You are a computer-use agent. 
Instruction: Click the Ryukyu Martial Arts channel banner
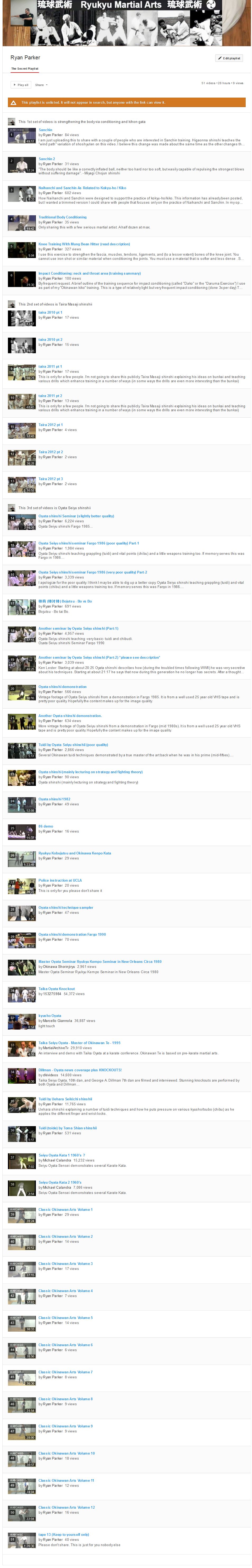coord(126,23)
